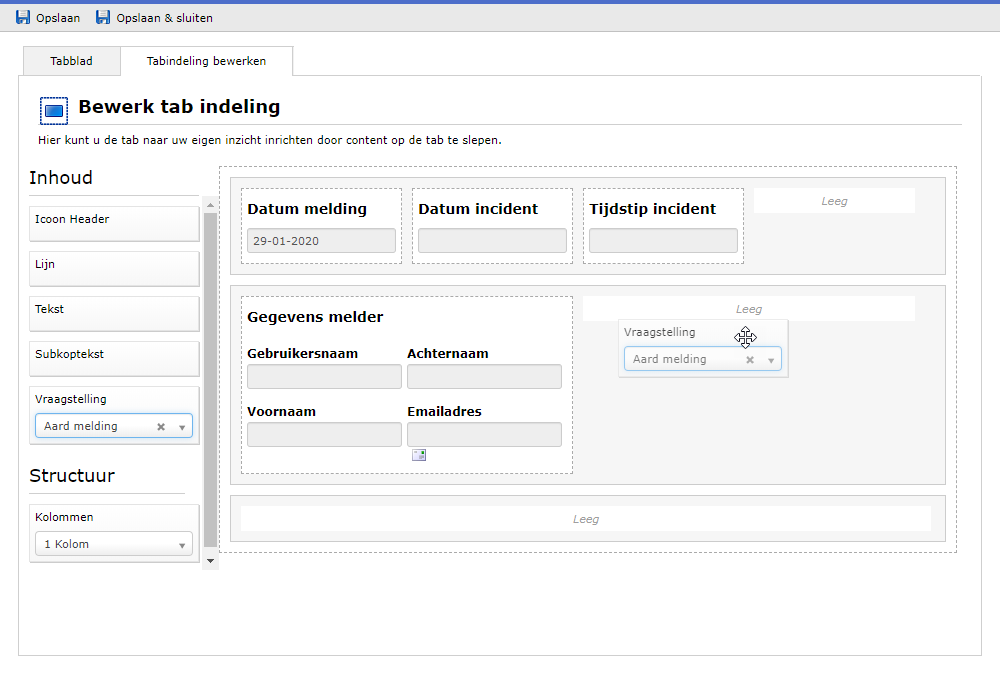Clear the Aard melding selection on the canvas block
Image resolution: width=1000 pixels, height=679 pixels.
pos(749,358)
